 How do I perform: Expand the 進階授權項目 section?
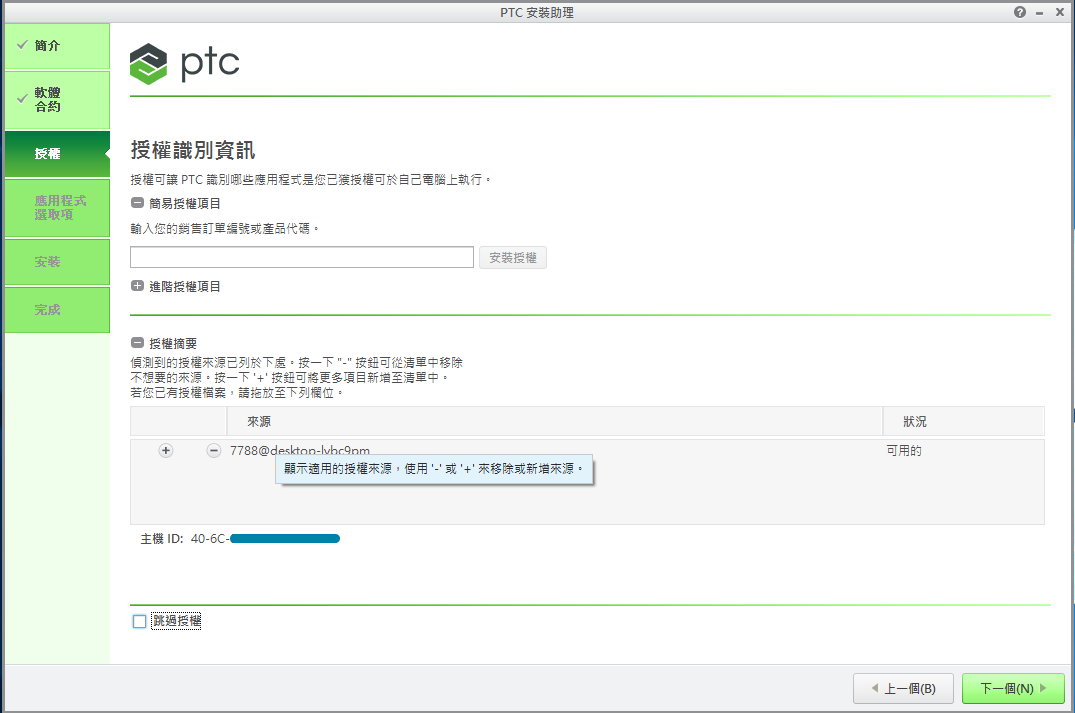pyautogui.click(x=137, y=286)
